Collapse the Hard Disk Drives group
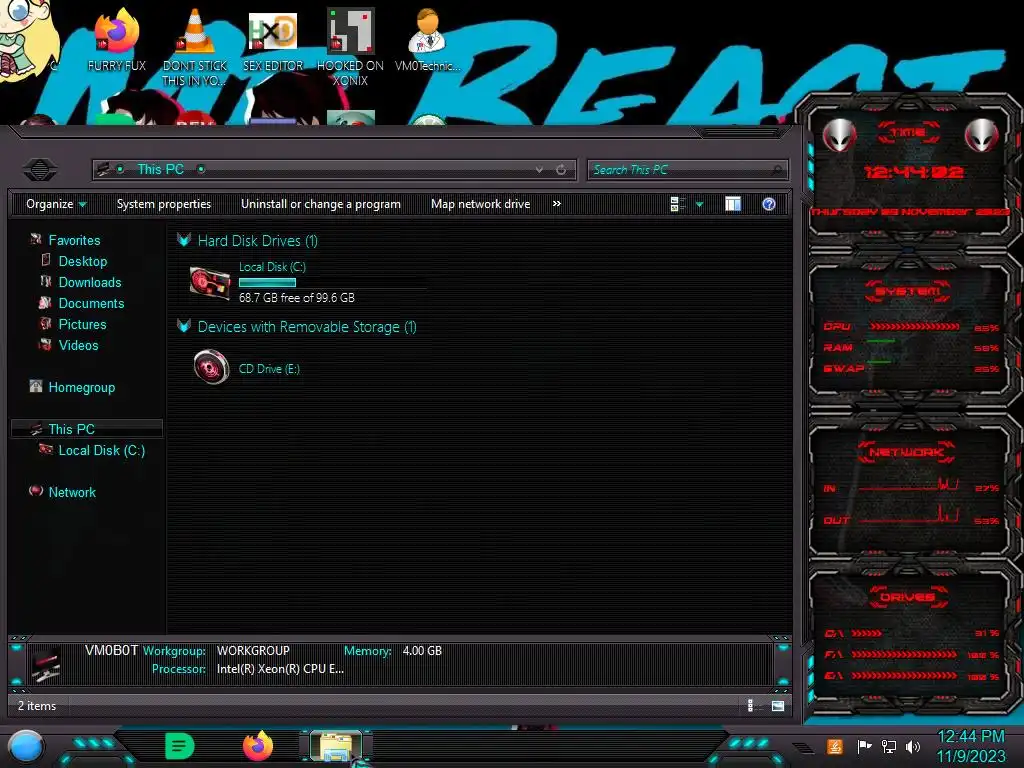Image resolution: width=1024 pixels, height=768 pixels. click(184, 240)
